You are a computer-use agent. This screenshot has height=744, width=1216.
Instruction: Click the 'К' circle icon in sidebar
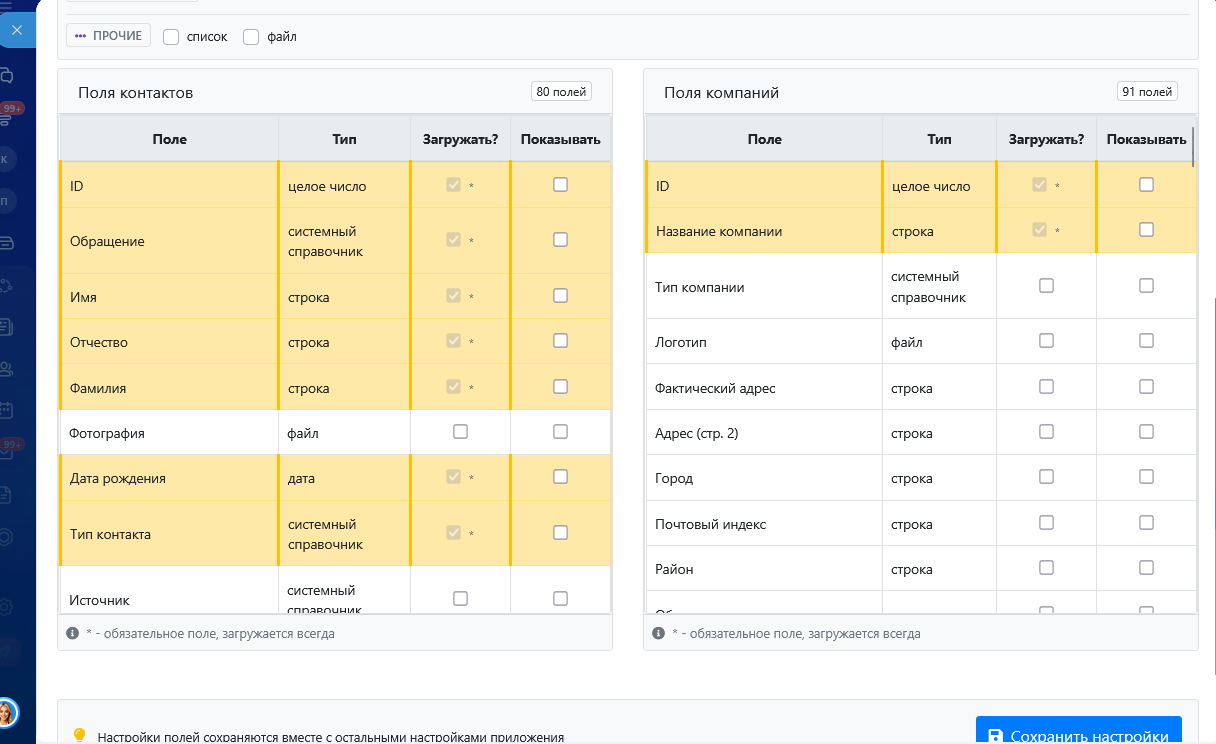pos(7,159)
